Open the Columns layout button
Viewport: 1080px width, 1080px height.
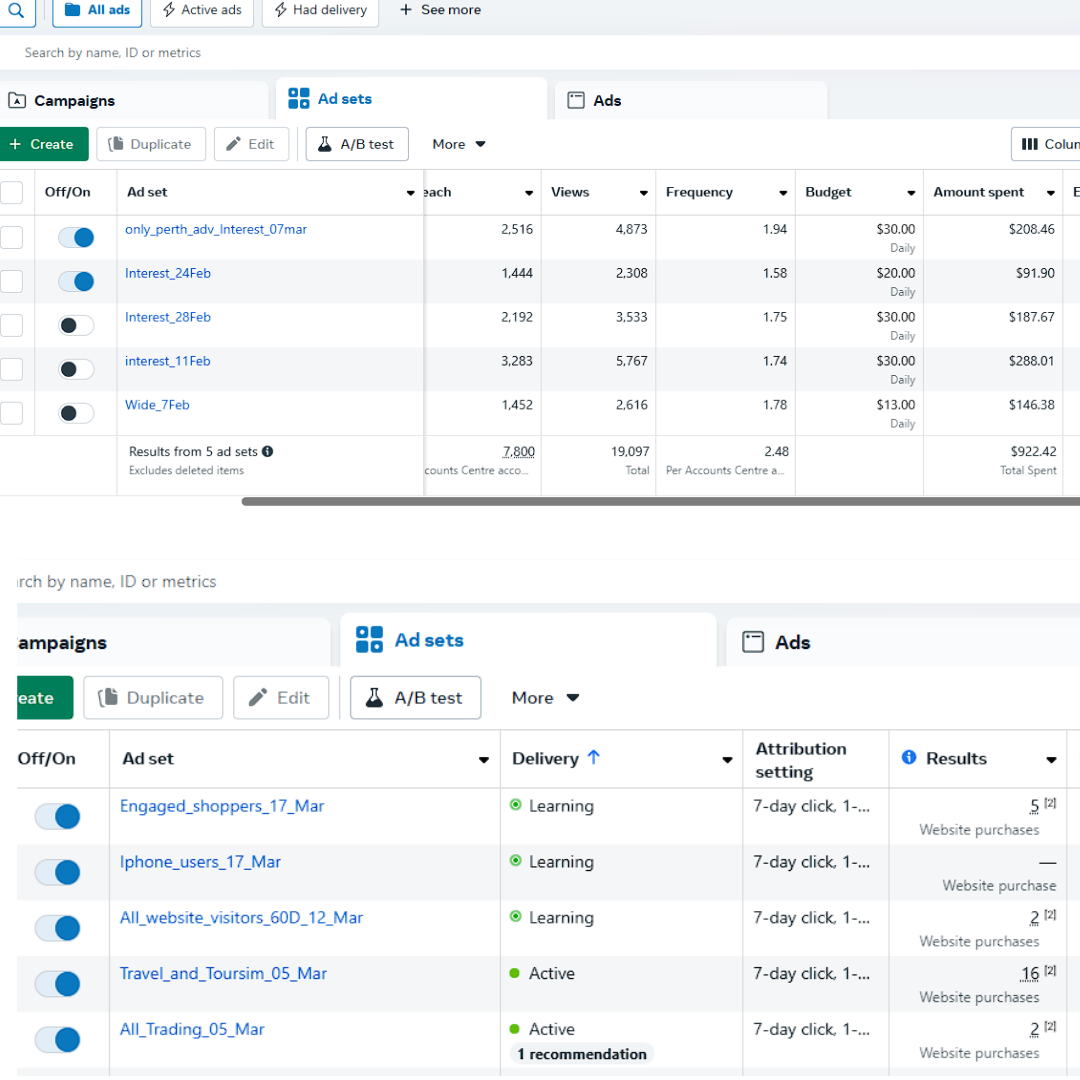click(x=1046, y=144)
